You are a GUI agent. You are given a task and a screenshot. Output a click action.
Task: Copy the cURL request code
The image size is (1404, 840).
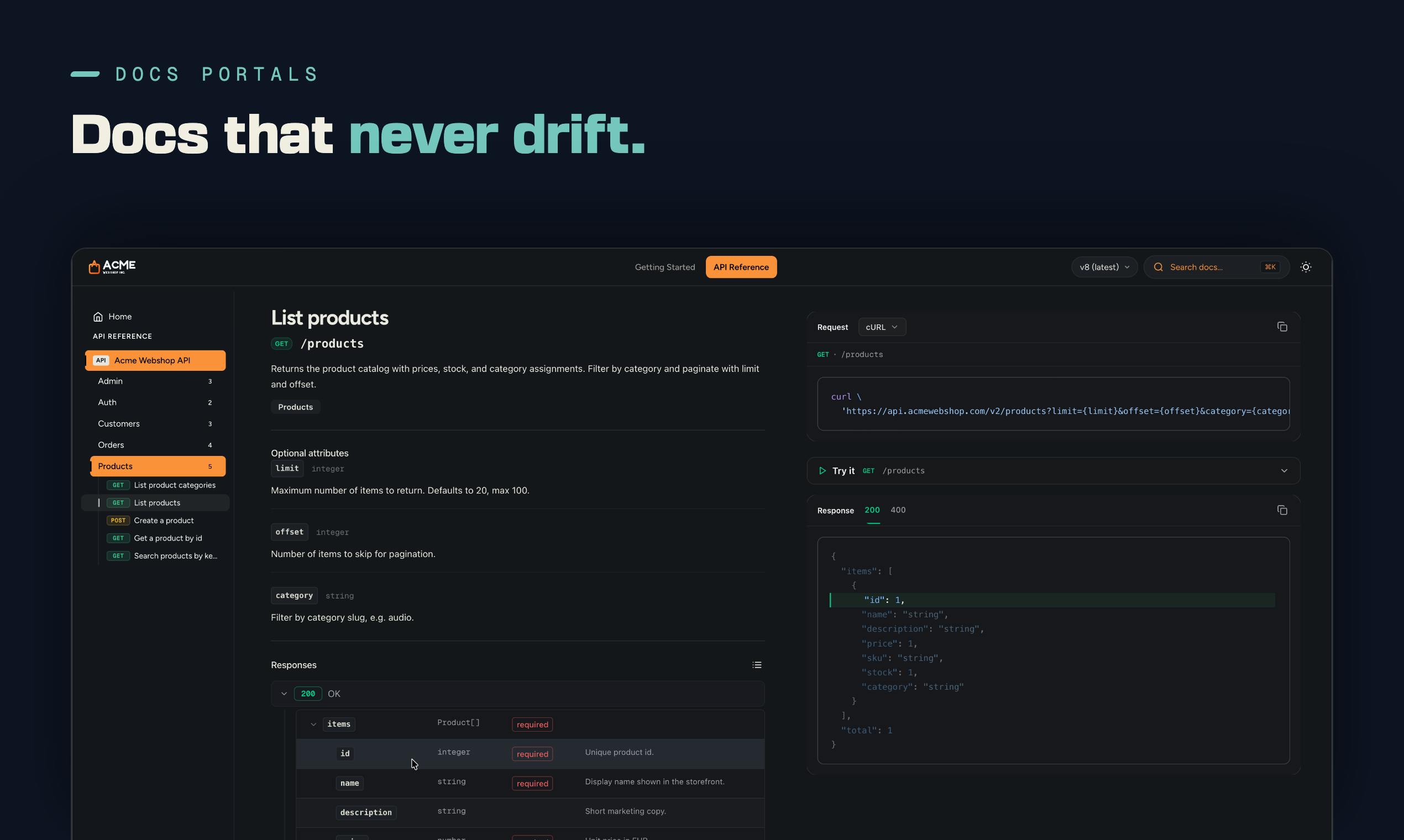pyautogui.click(x=1282, y=327)
